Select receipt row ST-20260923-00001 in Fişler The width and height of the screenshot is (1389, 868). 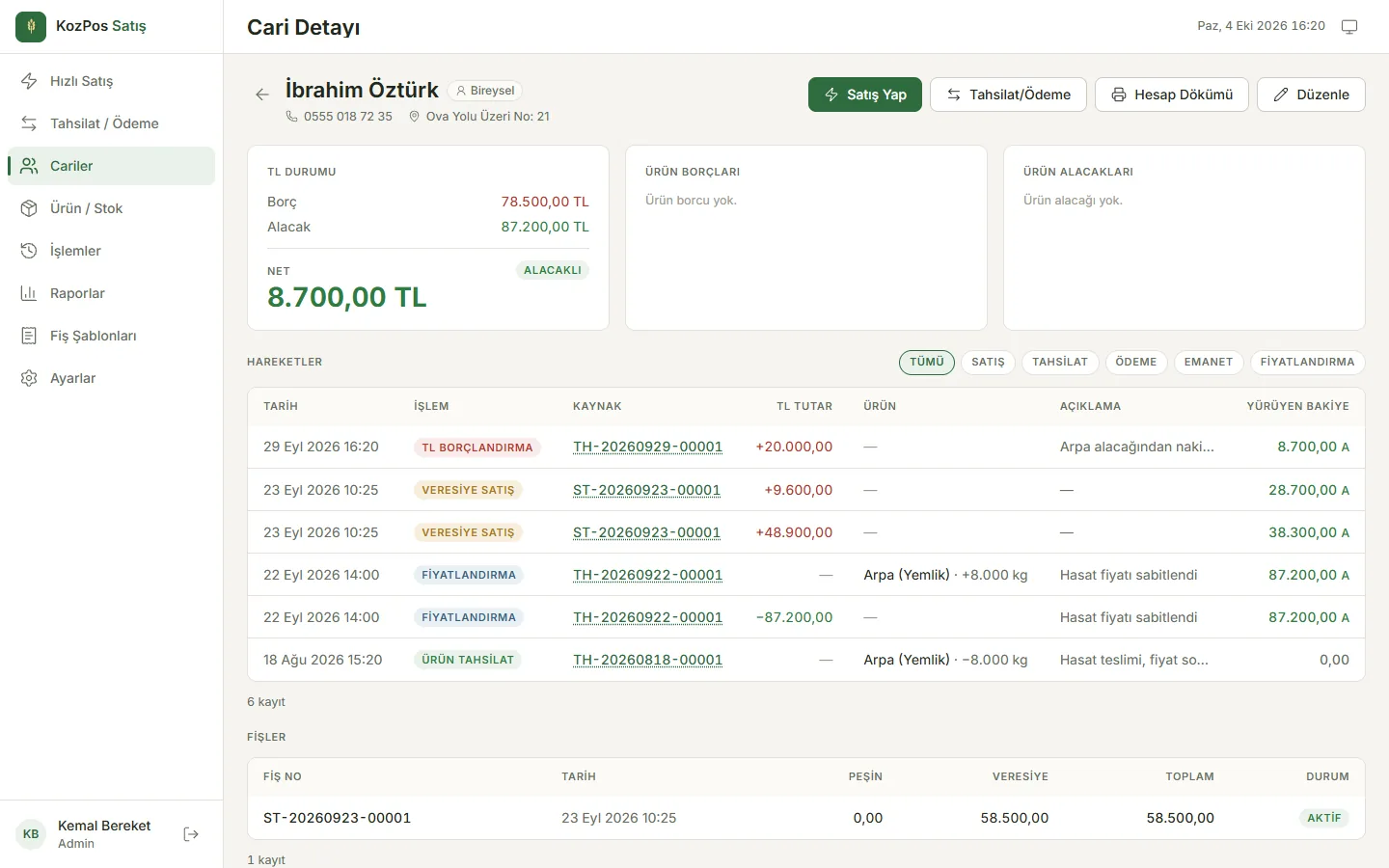click(806, 818)
